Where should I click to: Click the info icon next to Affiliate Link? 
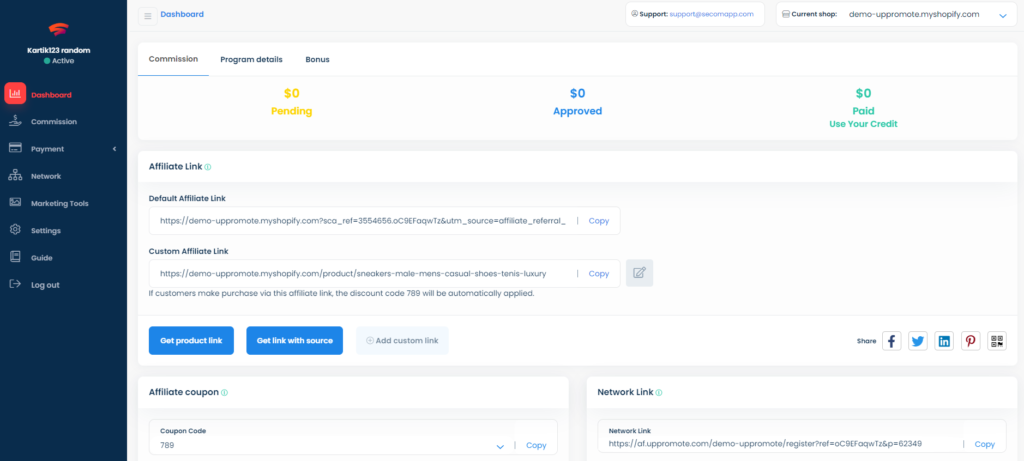(208, 167)
